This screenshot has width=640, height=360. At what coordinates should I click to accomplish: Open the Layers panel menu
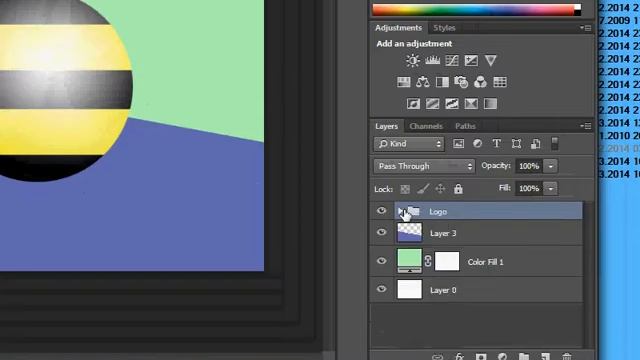pos(586,126)
